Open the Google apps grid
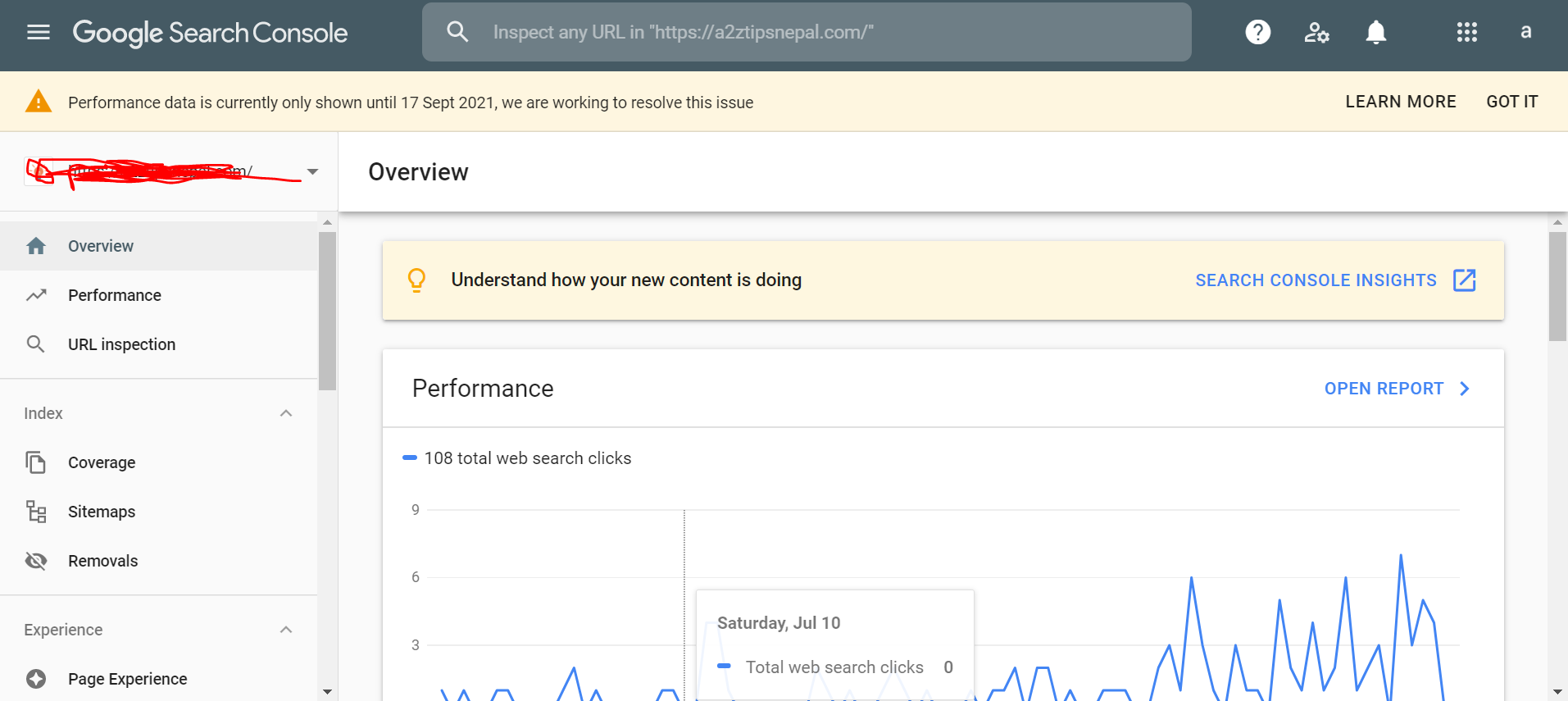The width and height of the screenshot is (1568, 701). [x=1466, y=32]
